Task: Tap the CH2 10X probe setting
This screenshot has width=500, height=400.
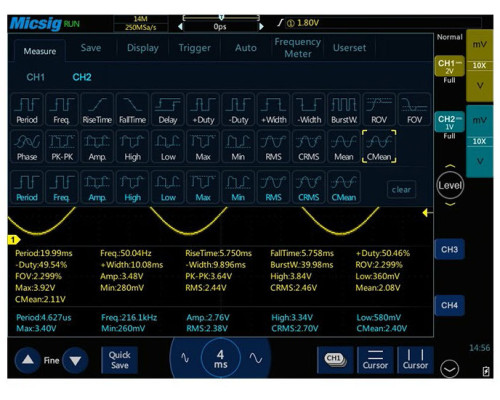Action: click(479, 141)
